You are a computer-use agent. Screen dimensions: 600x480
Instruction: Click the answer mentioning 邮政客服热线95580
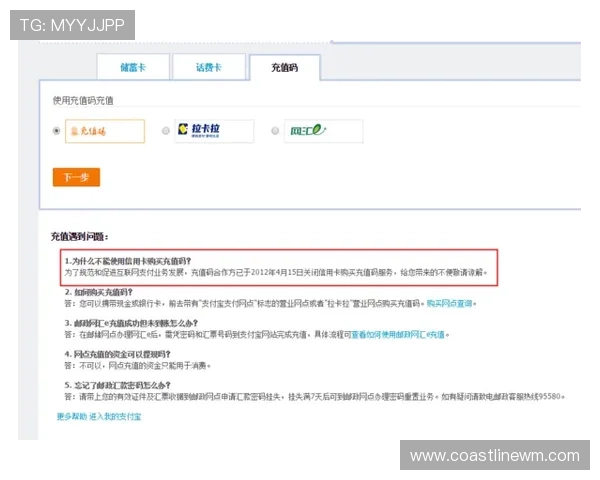314,397
